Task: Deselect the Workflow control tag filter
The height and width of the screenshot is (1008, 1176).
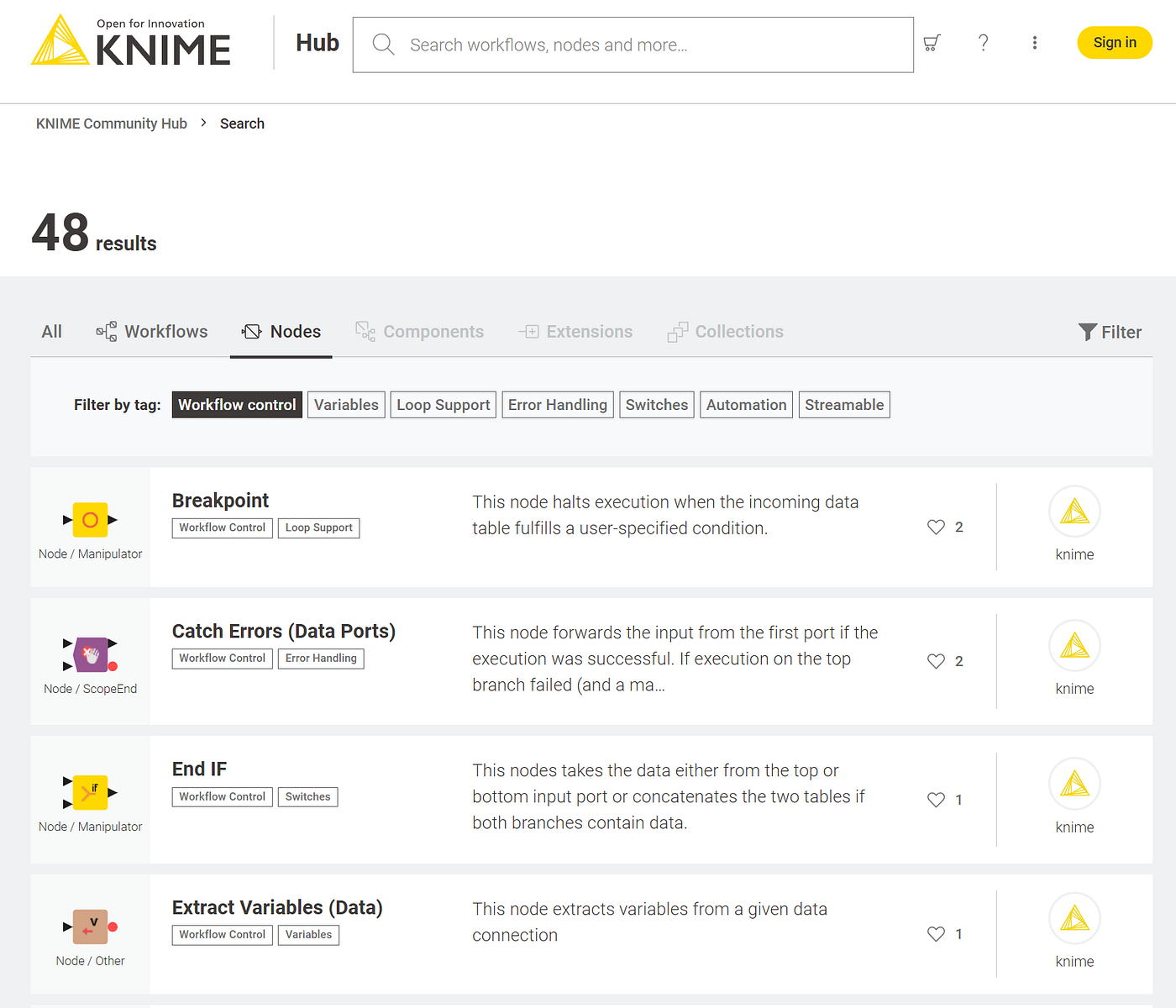Action: point(237,405)
